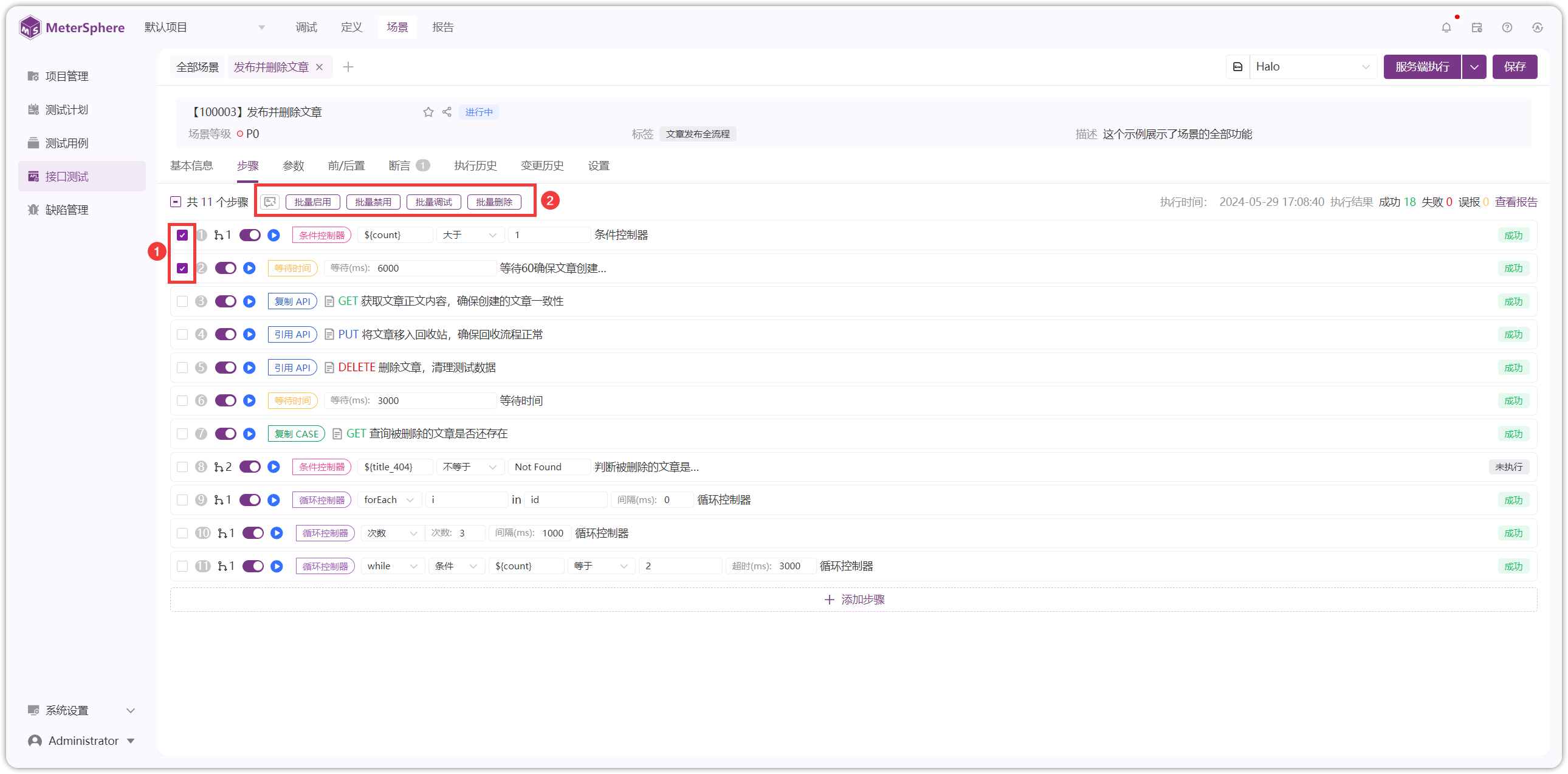Open the 默认项目 project selector
The height and width of the screenshot is (774, 1568).
[x=205, y=27]
